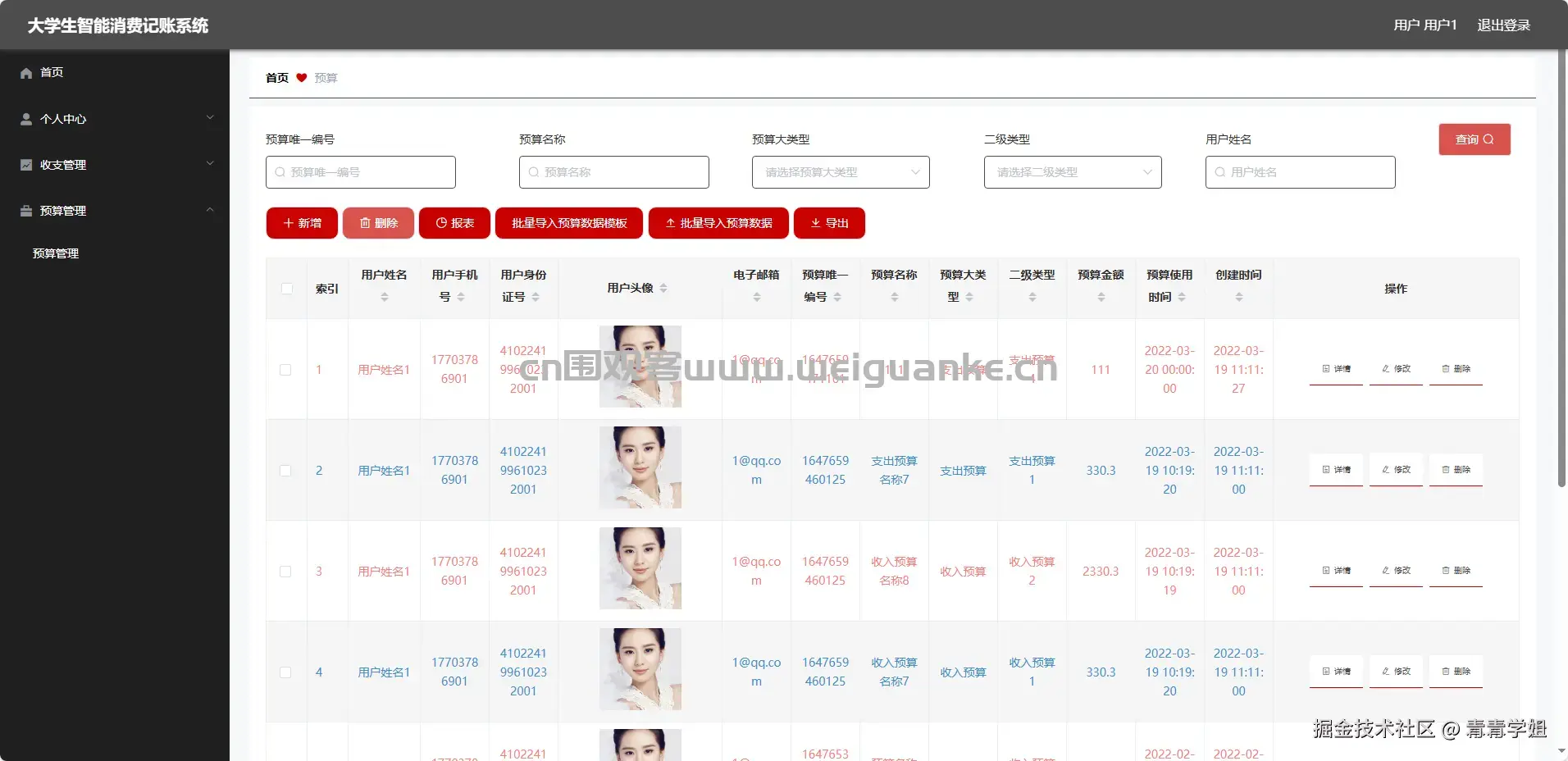This screenshot has width=1568, height=761.
Task: Open the avatar photo in row index 1
Action: pos(640,367)
